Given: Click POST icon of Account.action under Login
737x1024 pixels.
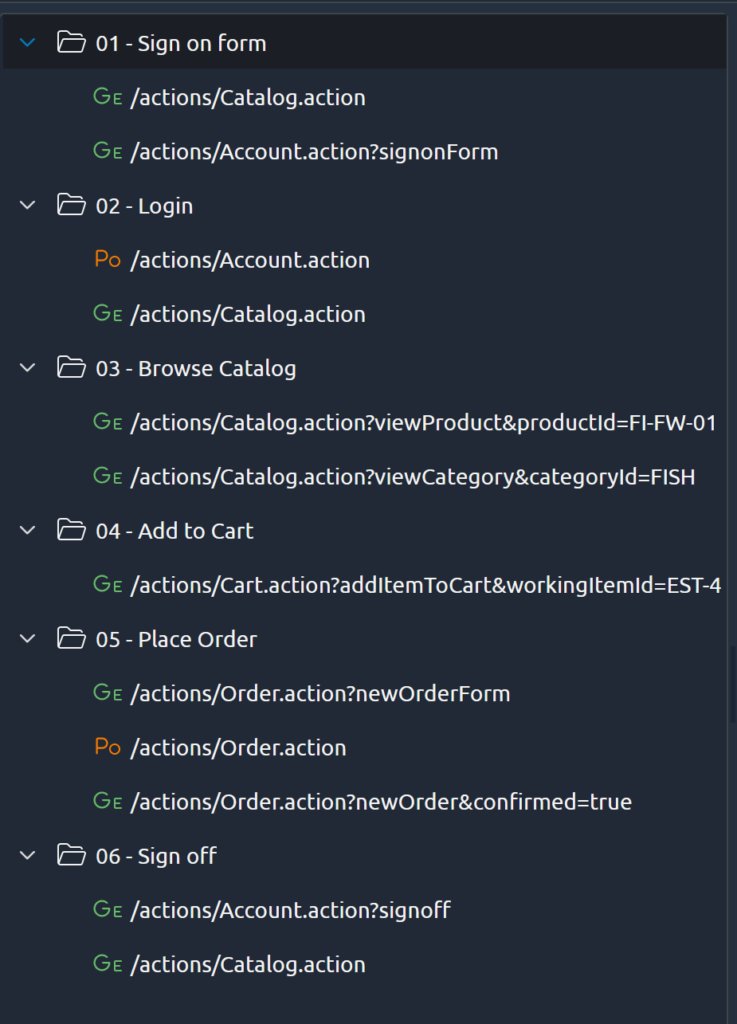Looking at the screenshot, I should tap(108, 260).
